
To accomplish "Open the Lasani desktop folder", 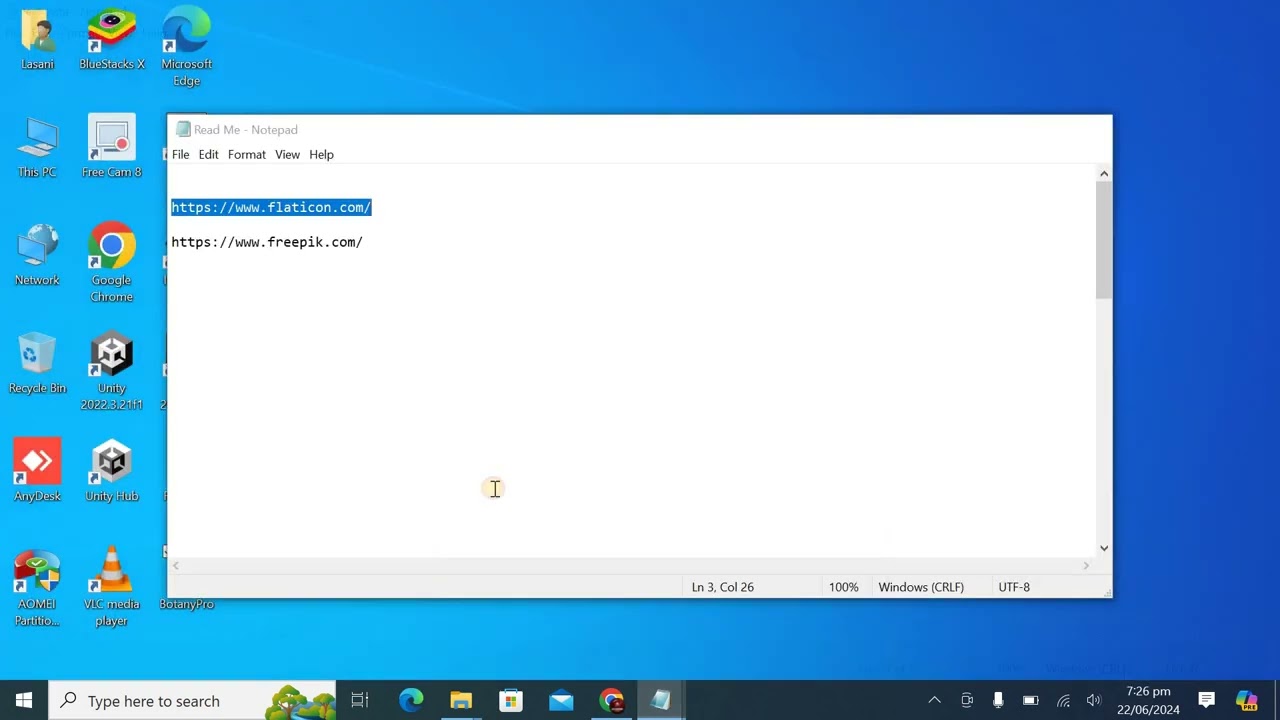I will (37, 40).
